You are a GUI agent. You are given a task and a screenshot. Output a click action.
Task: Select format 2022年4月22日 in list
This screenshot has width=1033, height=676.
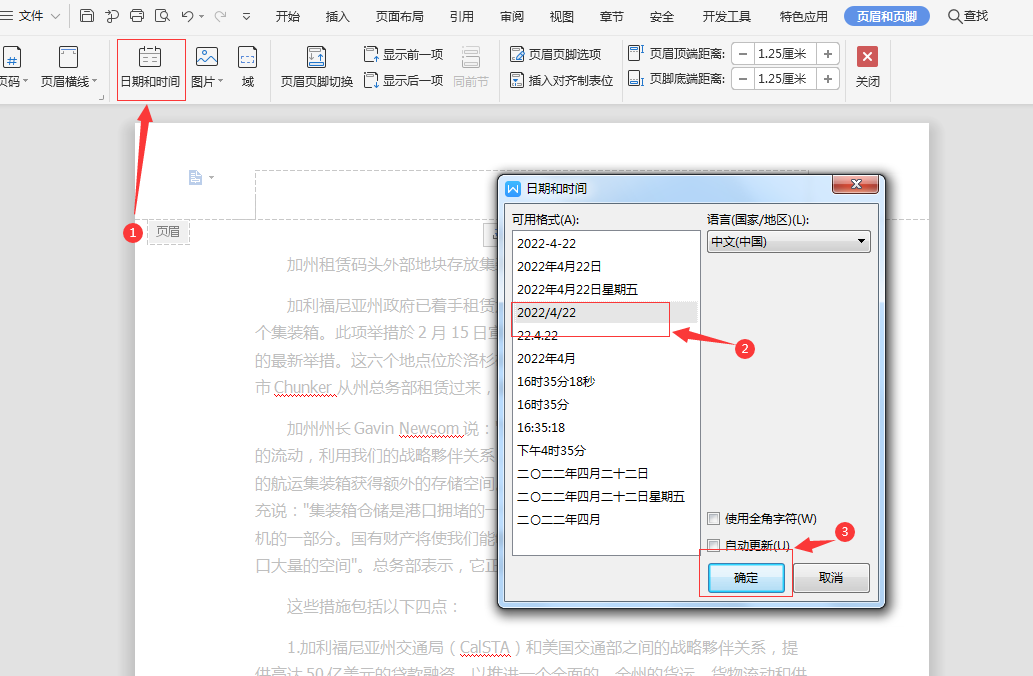coord(605,266)
